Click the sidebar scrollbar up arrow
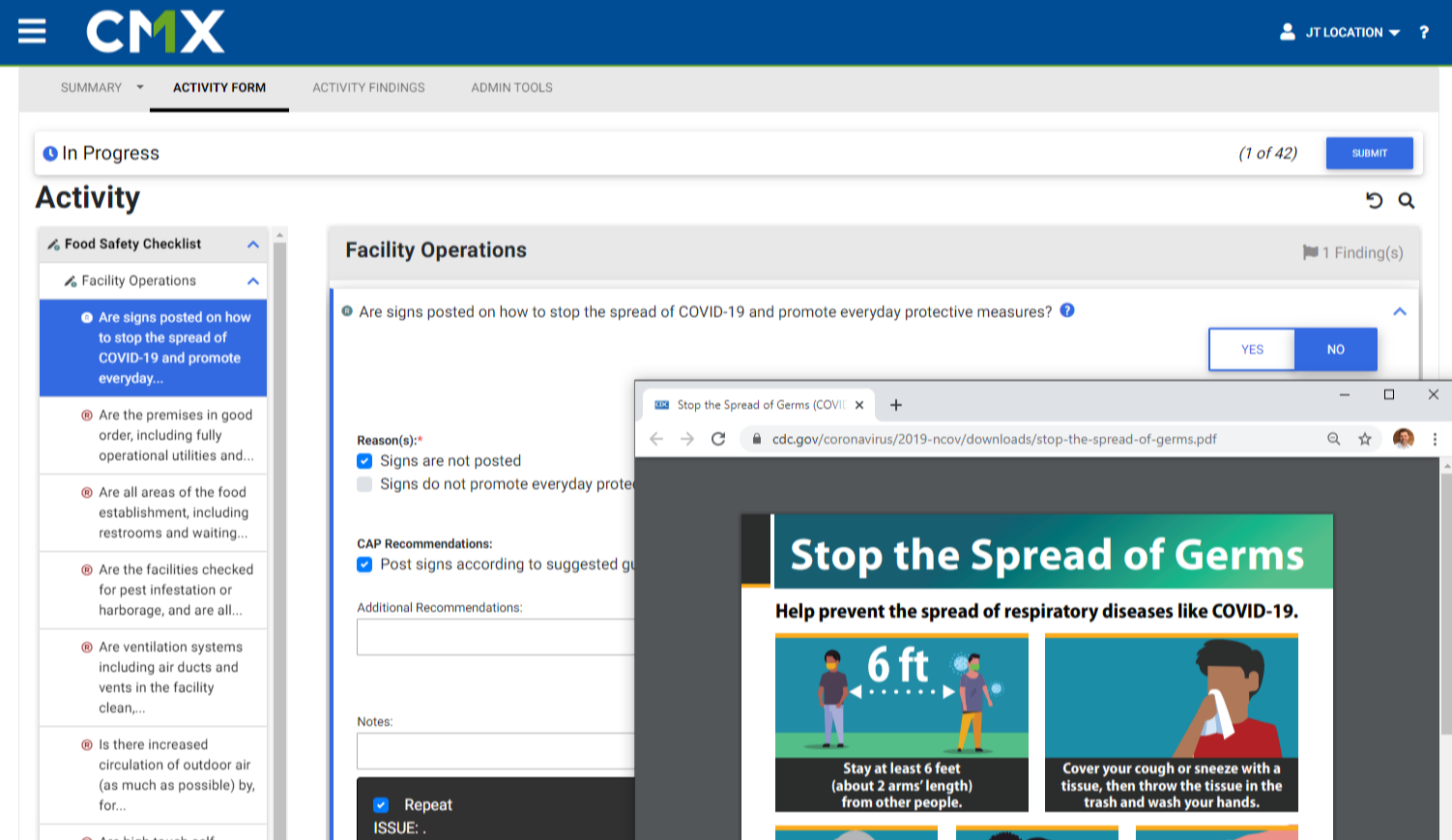This screenshot has height=840, width=1452. click(x=279, y=235)
